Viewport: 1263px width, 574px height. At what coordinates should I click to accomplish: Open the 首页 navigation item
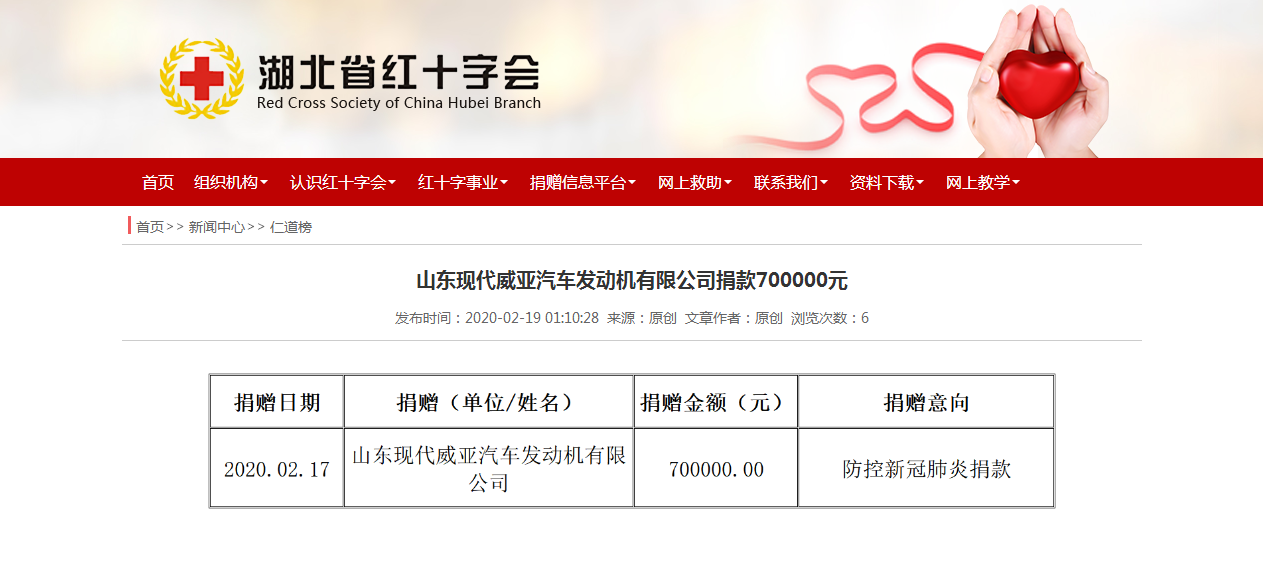tap(158, 183)
